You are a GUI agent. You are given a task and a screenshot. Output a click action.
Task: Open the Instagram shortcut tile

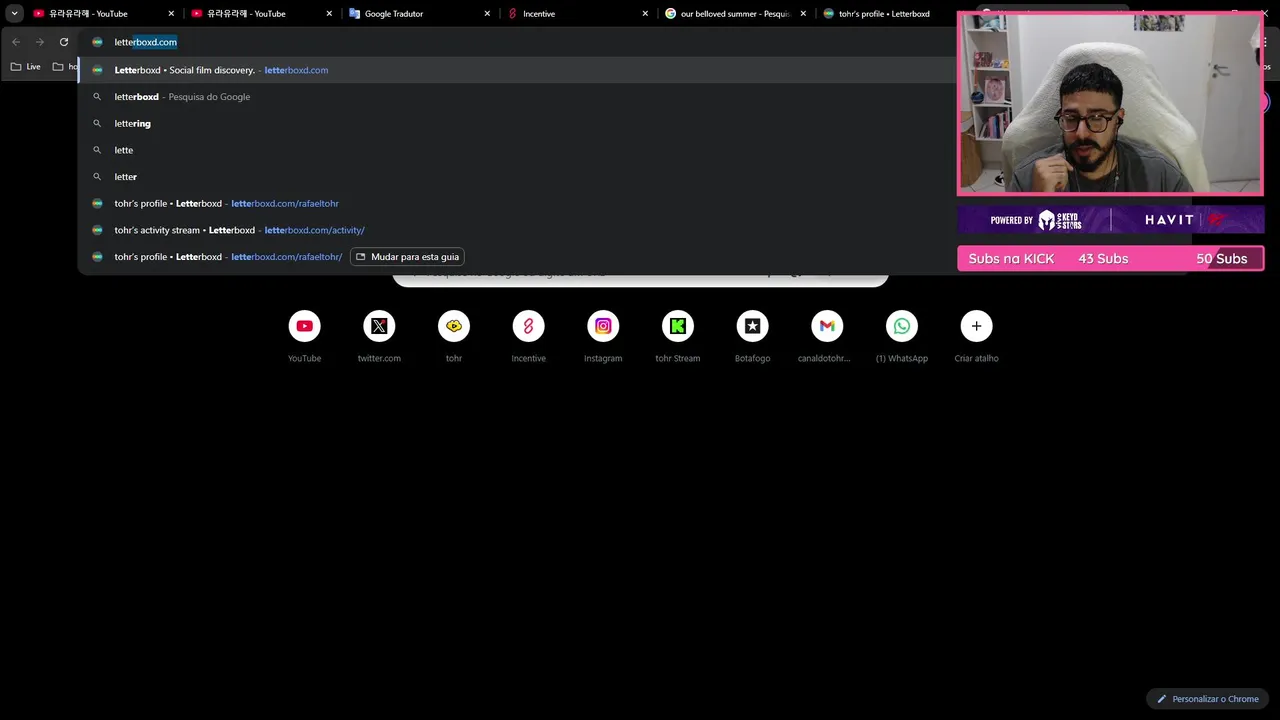pos(603,336)
